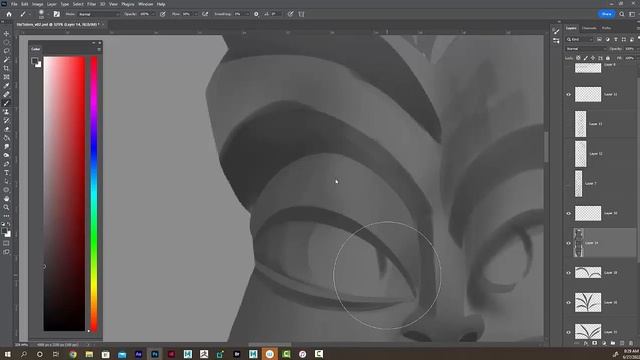
Task: Toggle pressure for opacity button
Action: click(x=162, y=14)
